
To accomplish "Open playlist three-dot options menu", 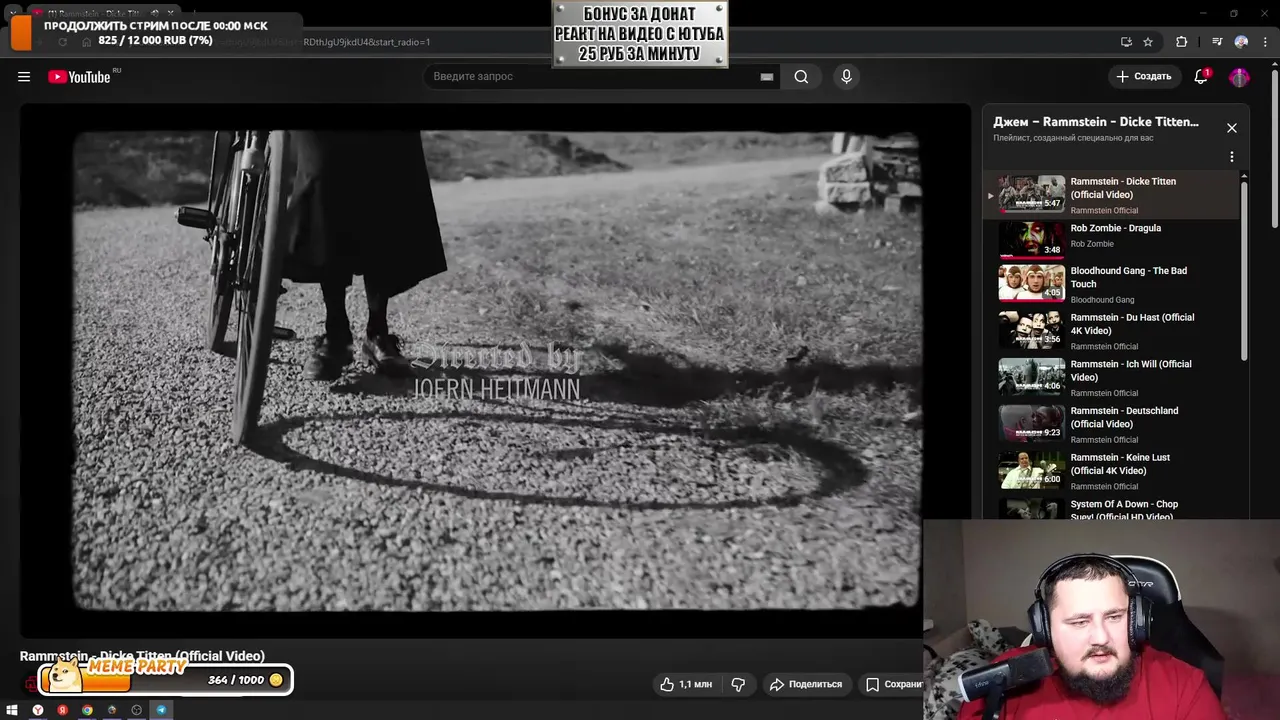I will [x=1232, y=157].
